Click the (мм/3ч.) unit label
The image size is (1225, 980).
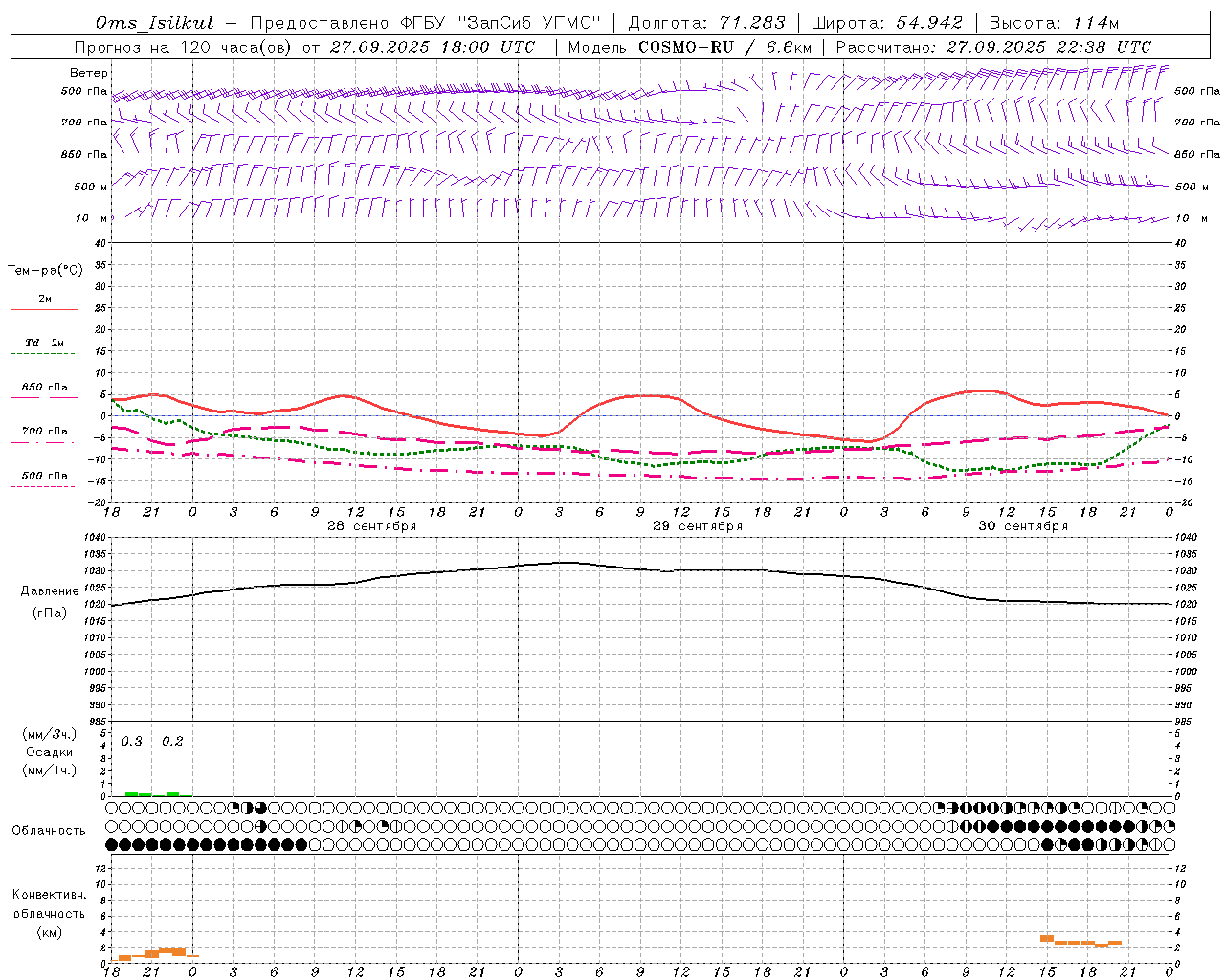[50, 735]
